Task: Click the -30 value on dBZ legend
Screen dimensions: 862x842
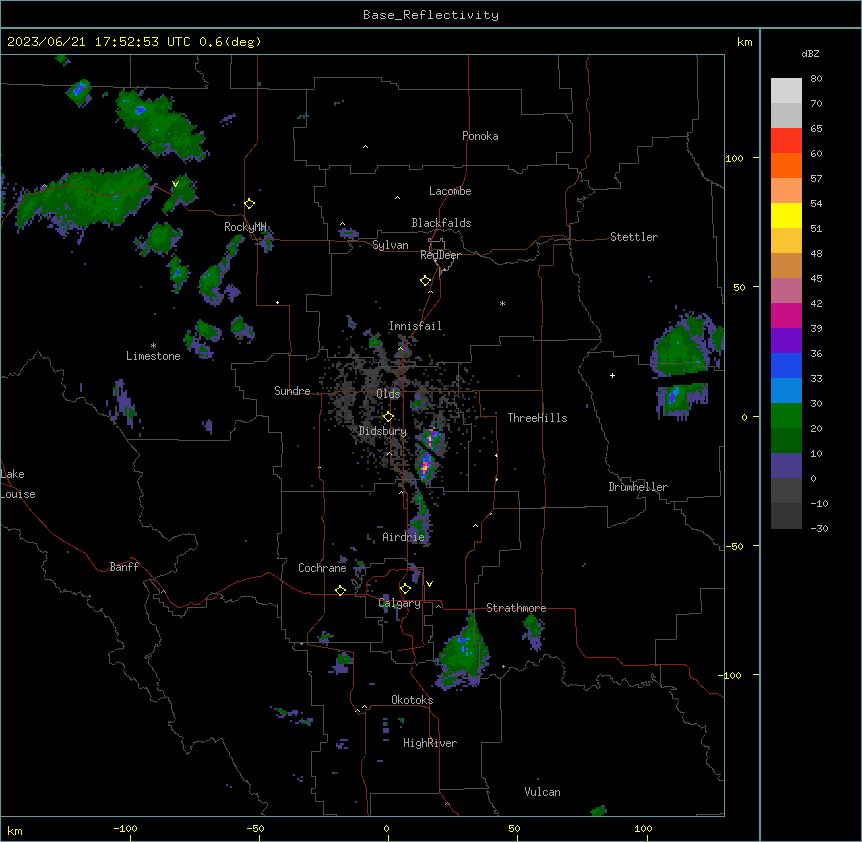Action: [819, 528]
